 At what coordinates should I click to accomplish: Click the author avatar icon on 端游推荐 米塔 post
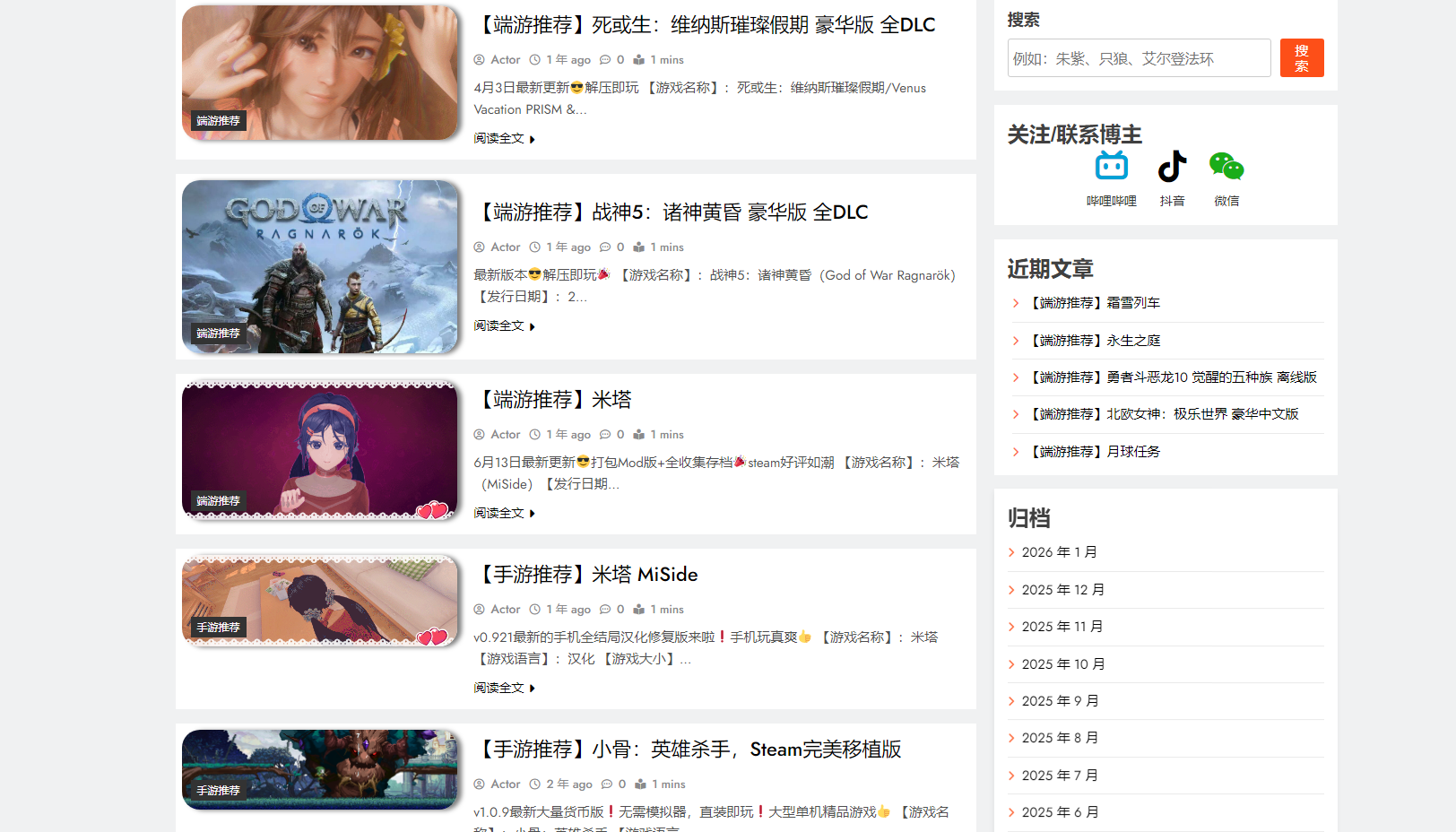pyautogui.click(x=479, y=435)
